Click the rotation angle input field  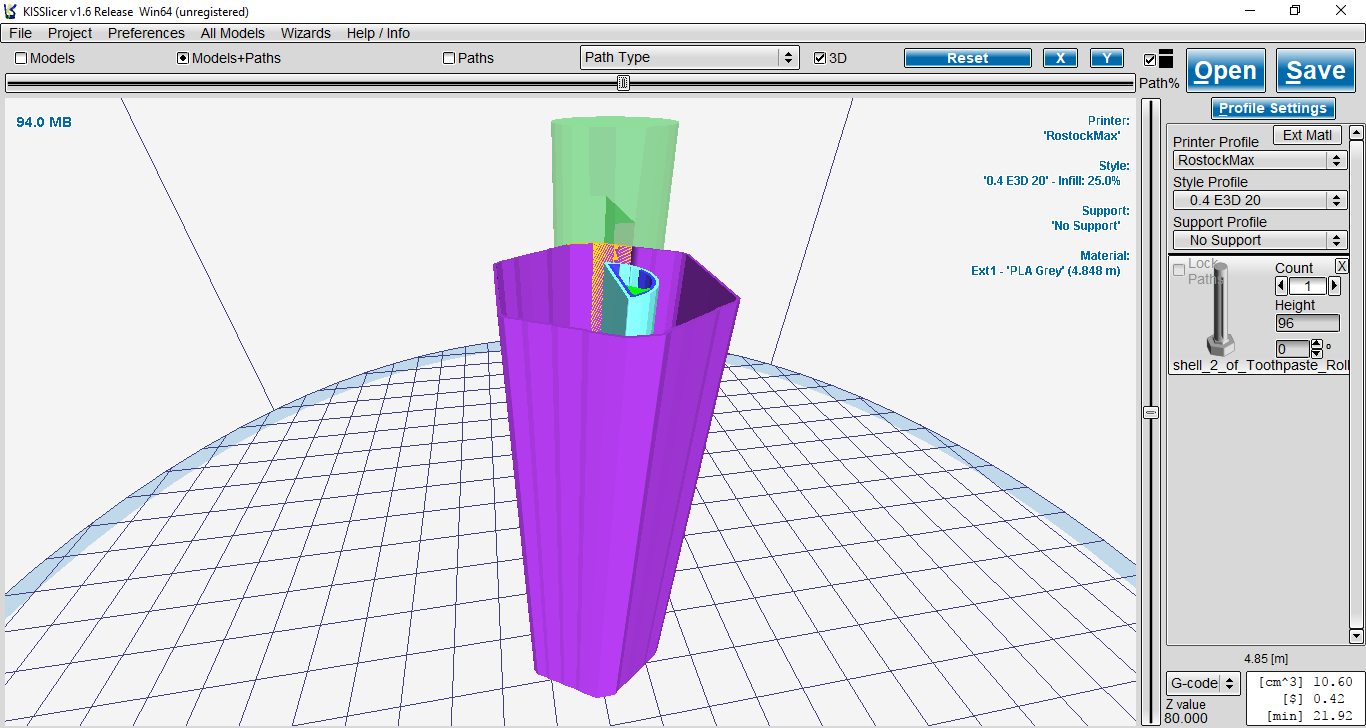click(x=1292, y=349)
